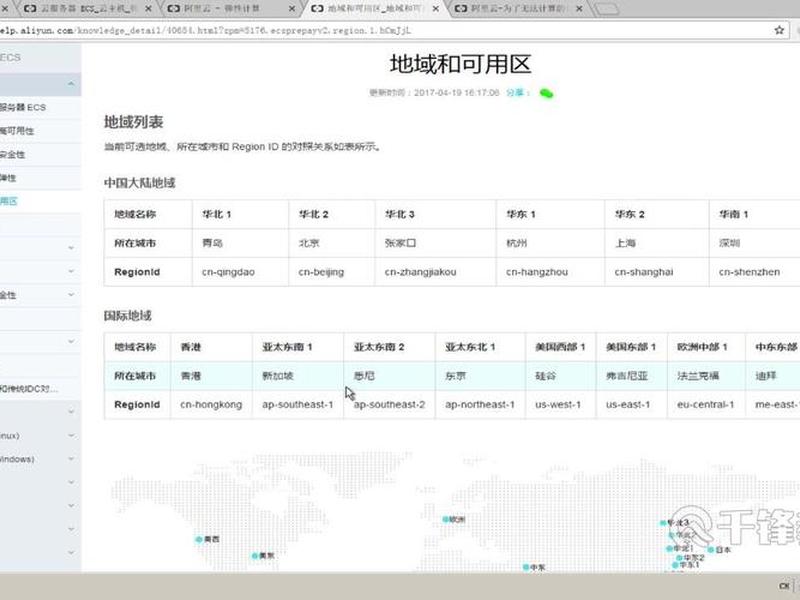Open the ECS sidebar heading
This screenshot has height=600, width=800.
[10, 57]
